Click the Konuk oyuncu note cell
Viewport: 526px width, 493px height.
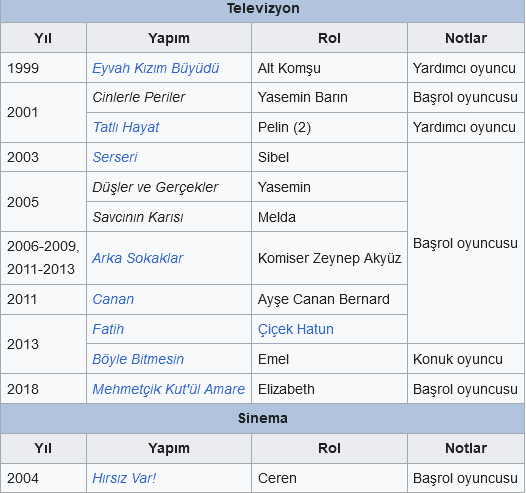tap(466, 359)
